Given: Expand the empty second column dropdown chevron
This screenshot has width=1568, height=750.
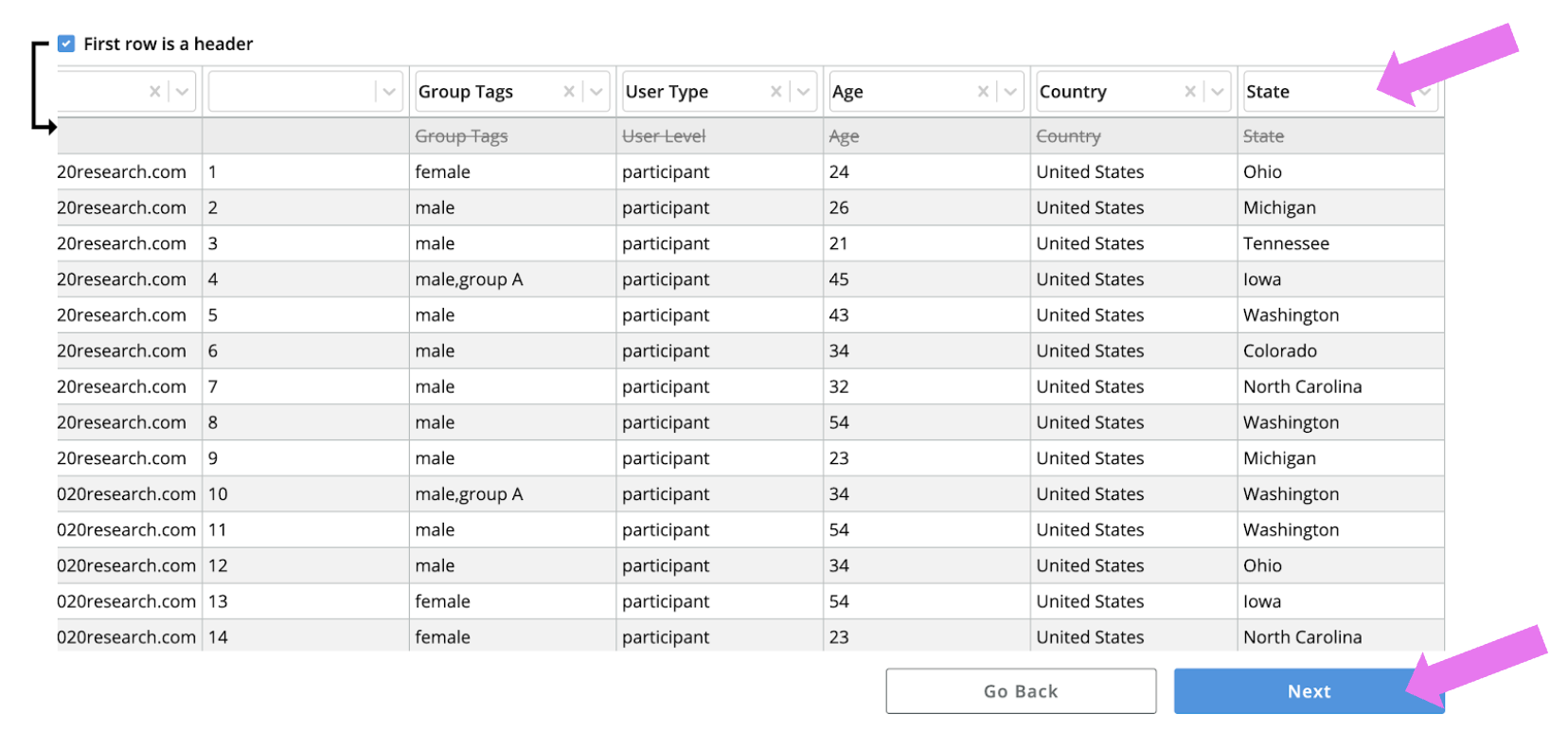Looking at the screenshot, I should pyautogui.click(x=388, y=92).
